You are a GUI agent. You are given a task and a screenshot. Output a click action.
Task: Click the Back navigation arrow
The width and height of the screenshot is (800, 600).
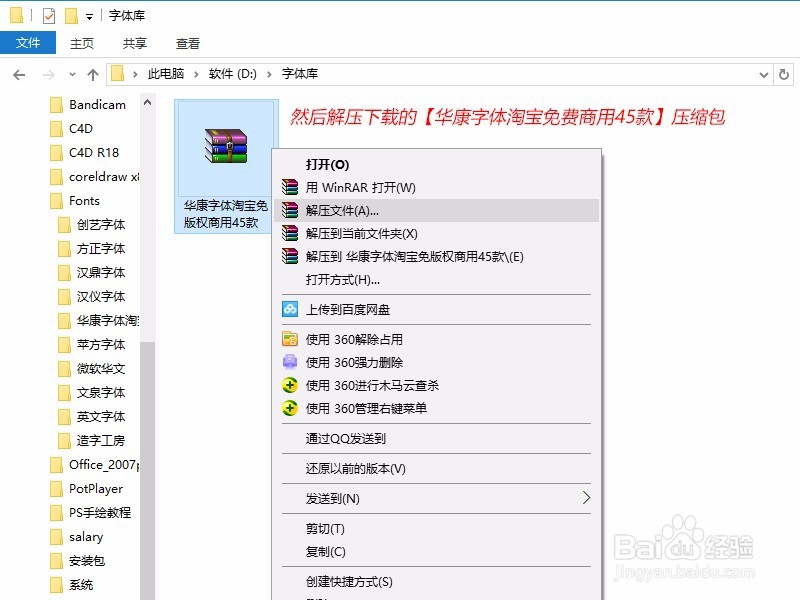[19, 75]
